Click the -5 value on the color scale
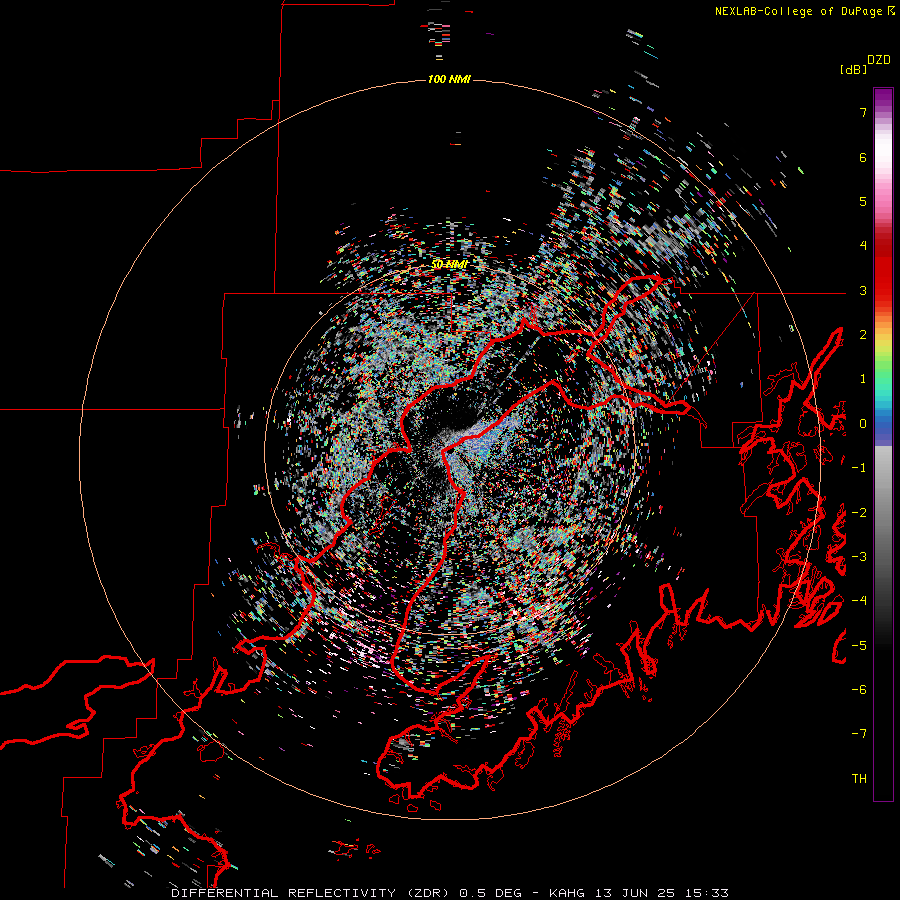 tap(859, 646)
